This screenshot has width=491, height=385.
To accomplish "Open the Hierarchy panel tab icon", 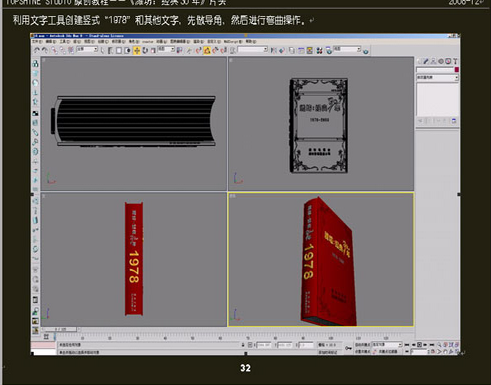I will coord(433,61).
